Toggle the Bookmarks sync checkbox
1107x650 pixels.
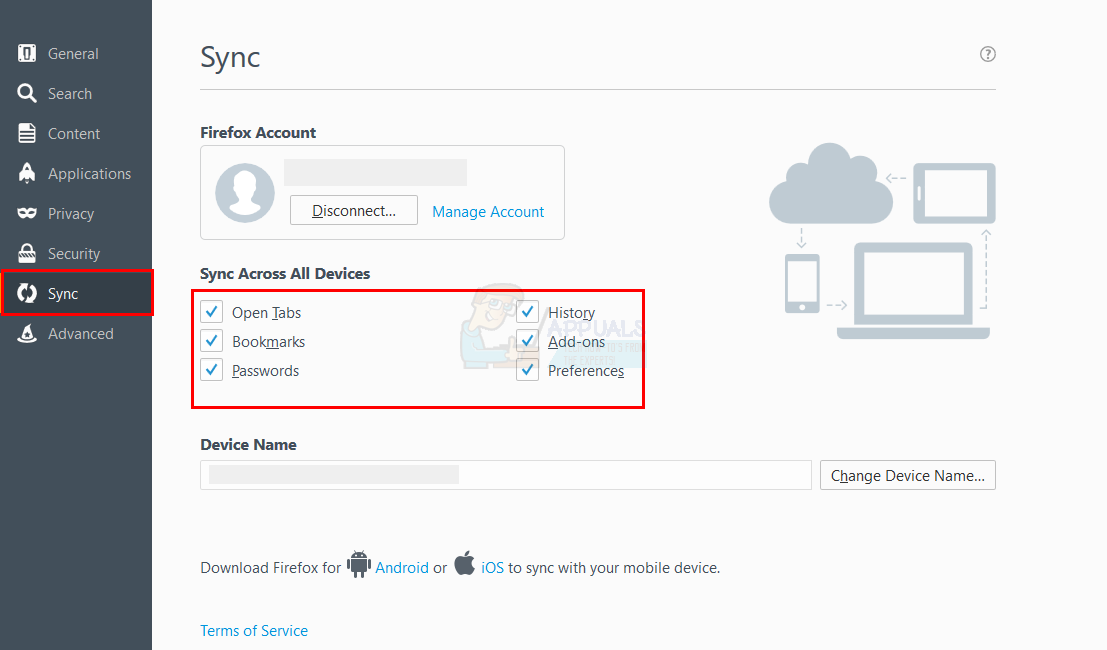coord(211,341)
